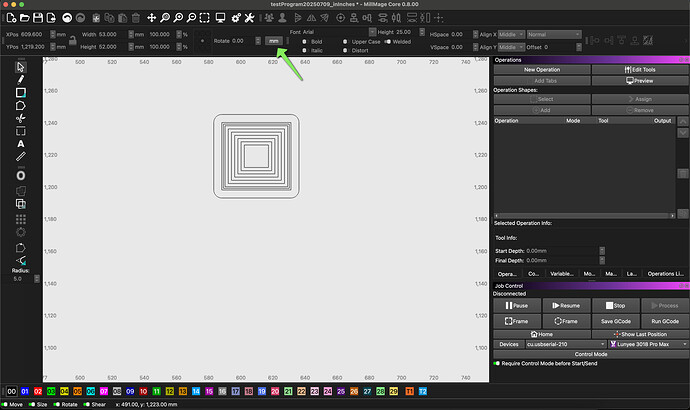Image resolution: width=690 pixels, height=410 pixels.
Task: Toggle Require Control Mode before Start/Send
Action: [497, 363]
